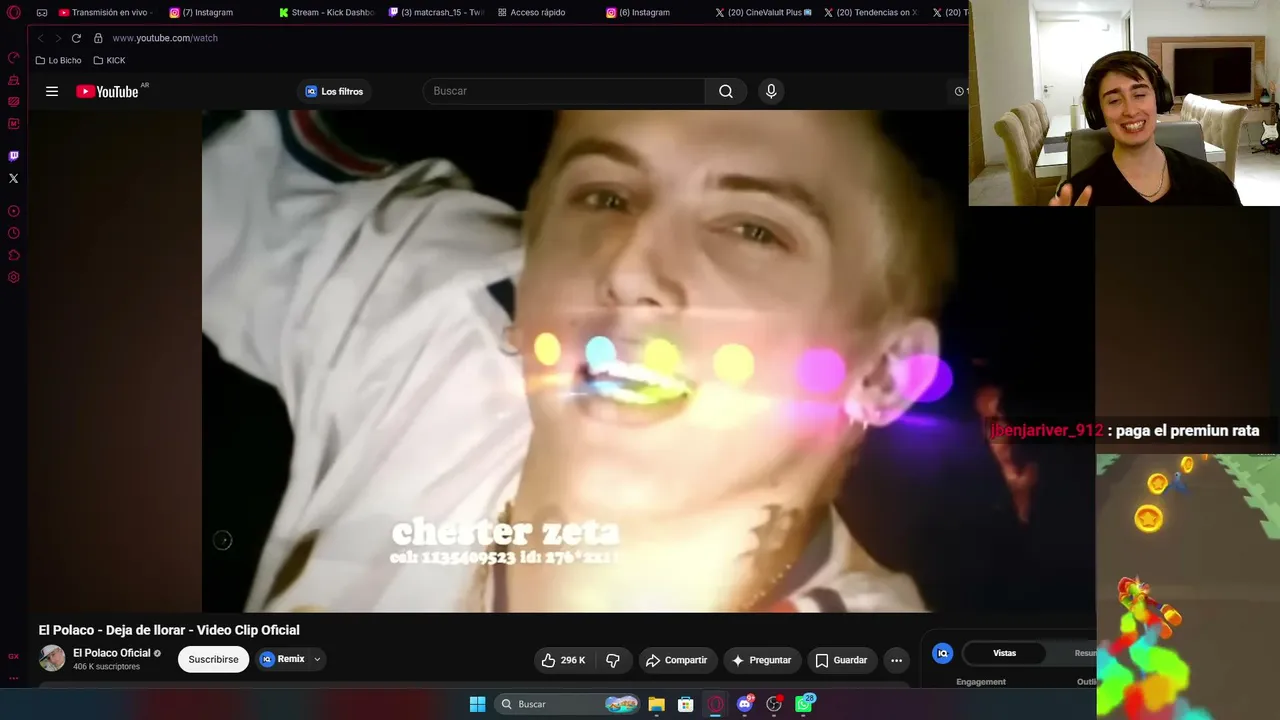Open Settings gear icon in sidebar
Viewport: 1280px width, 720px height.
click(x=14, y=277)
